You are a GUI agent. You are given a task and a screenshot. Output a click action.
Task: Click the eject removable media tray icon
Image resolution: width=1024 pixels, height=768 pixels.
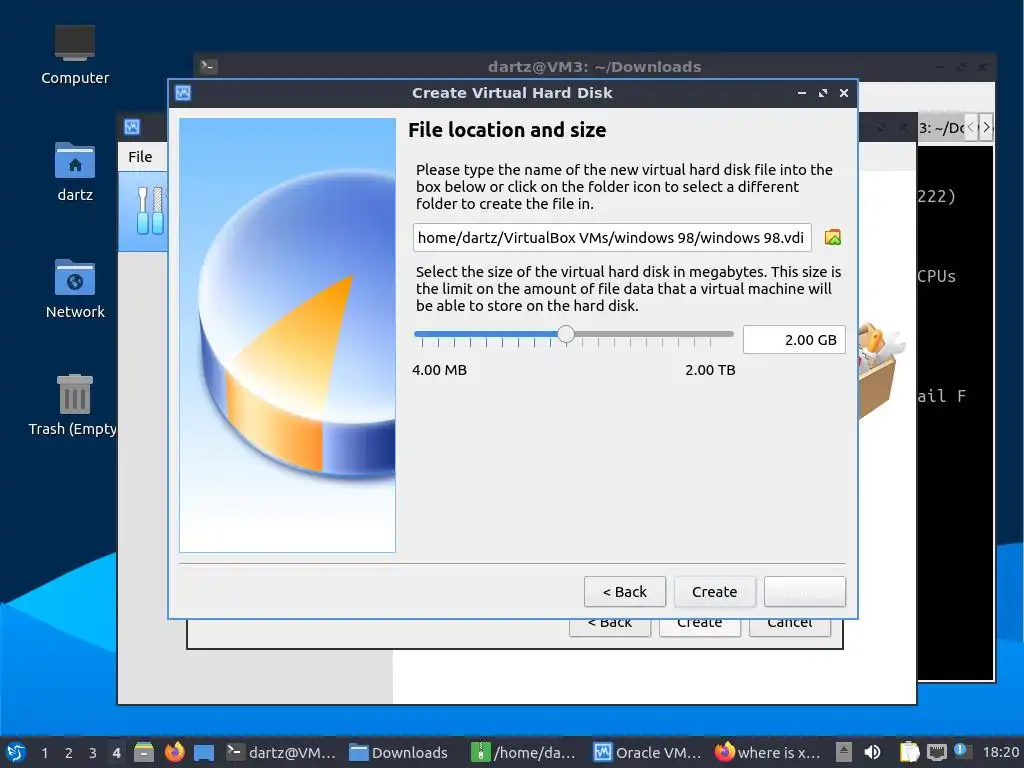tap(844, 752)
